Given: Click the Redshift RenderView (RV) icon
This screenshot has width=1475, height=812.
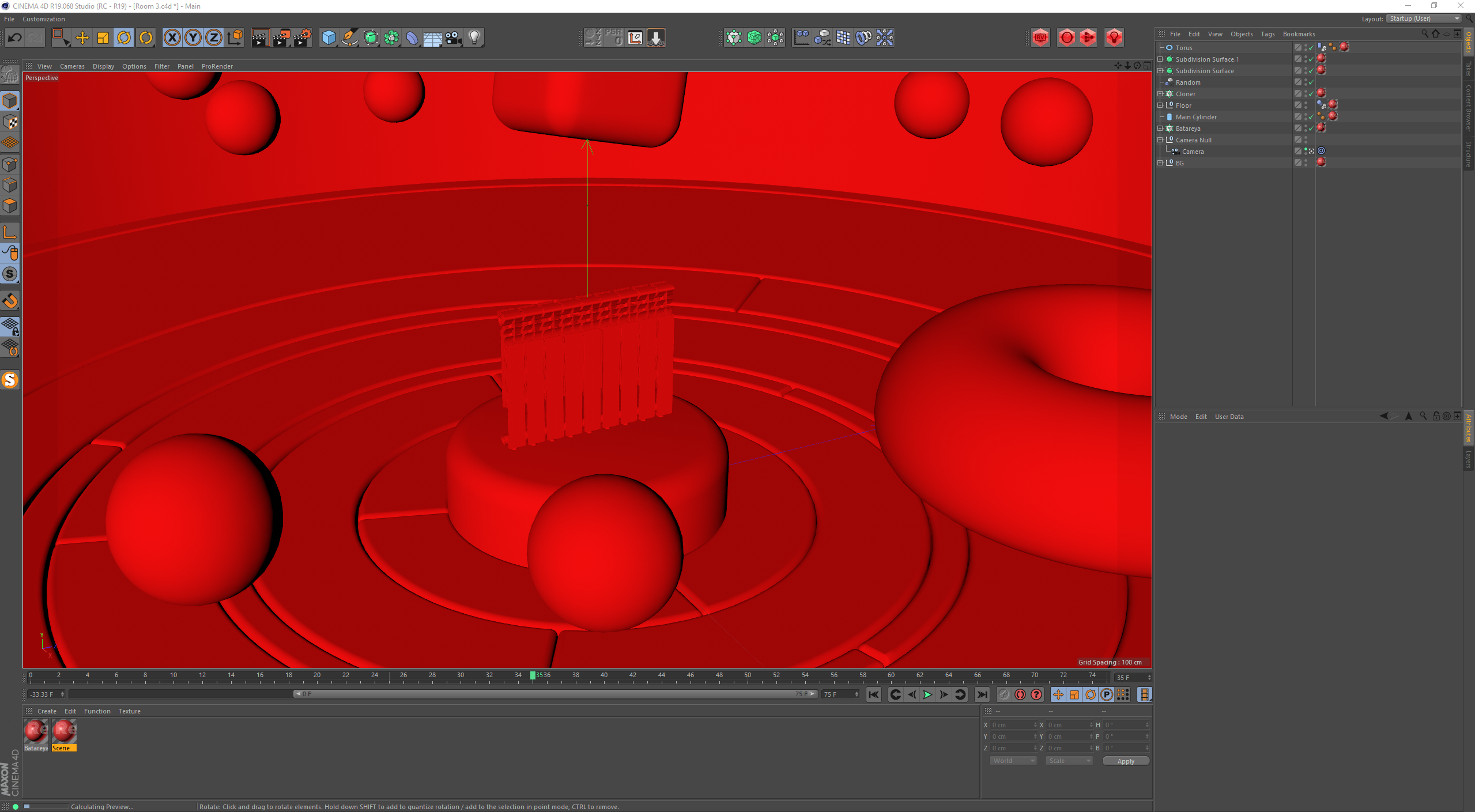Looking at the screenshot, I should click(1040, 38).
